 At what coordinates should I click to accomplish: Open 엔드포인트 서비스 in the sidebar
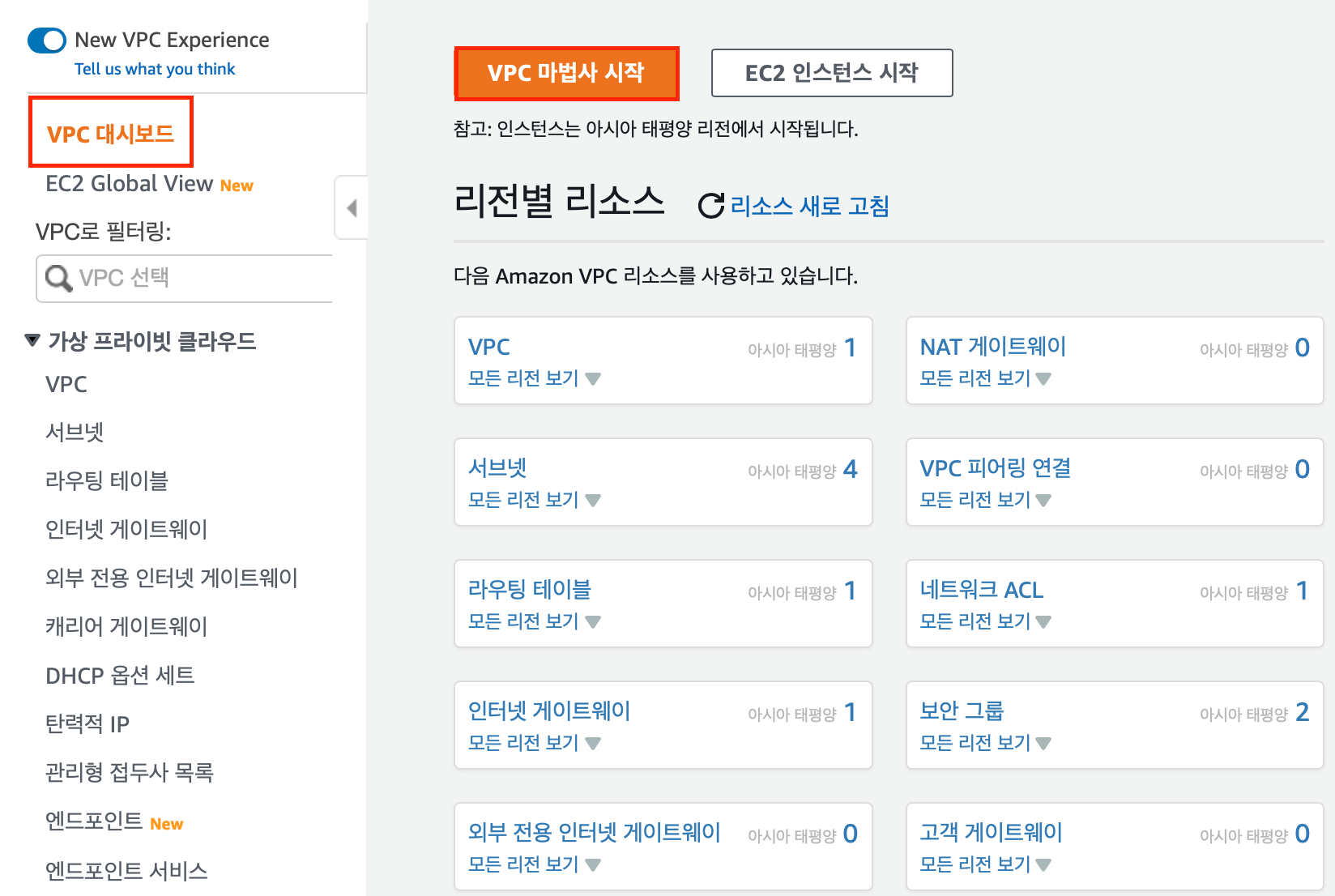[x=126, y=871]
